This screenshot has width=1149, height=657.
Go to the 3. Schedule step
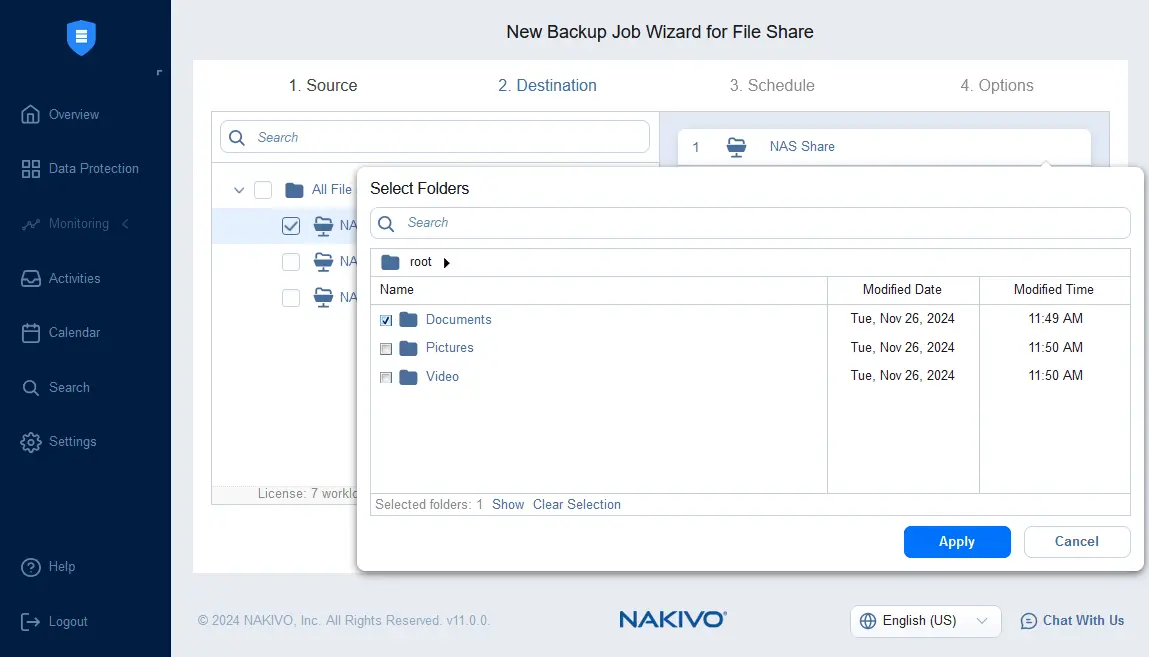772,86
